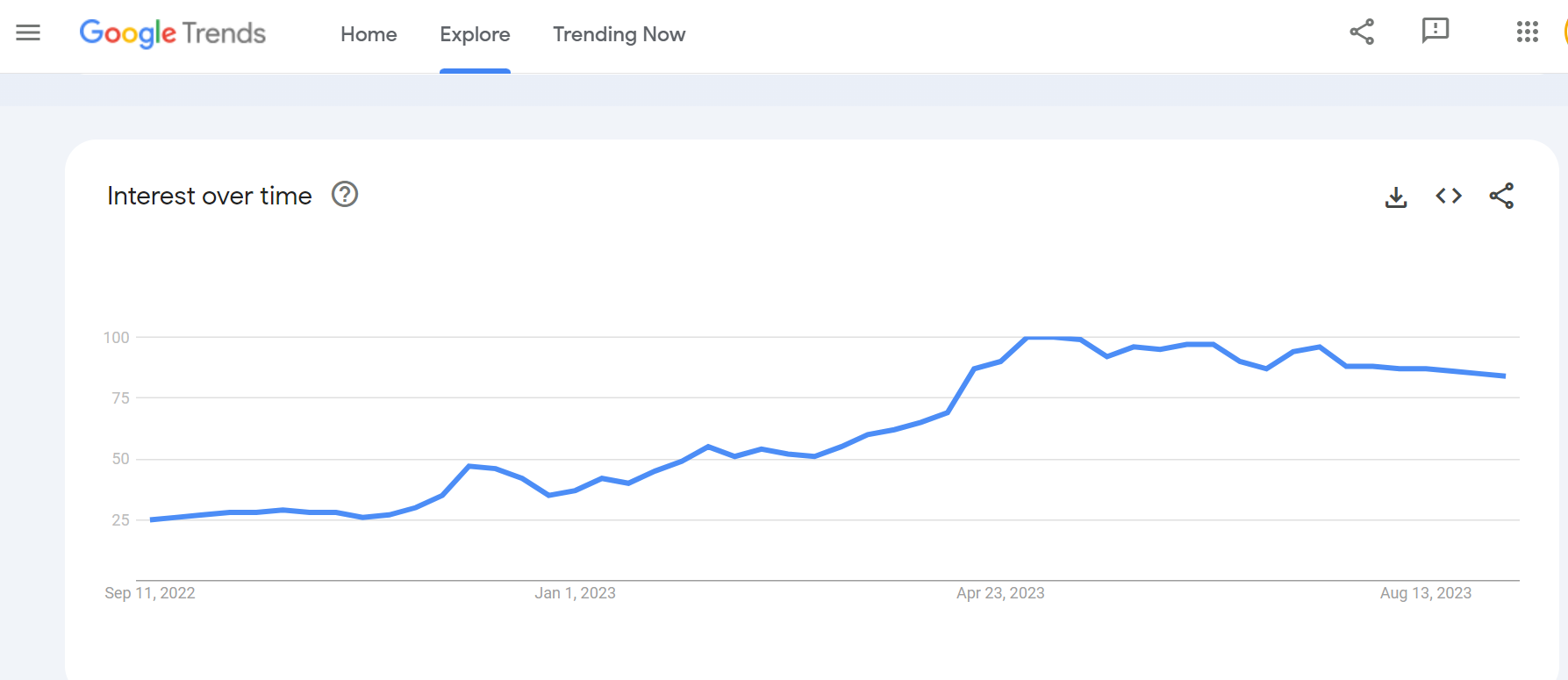Open the Google apps grid
Screen dimensions: 1568x680
[1528, 32]
